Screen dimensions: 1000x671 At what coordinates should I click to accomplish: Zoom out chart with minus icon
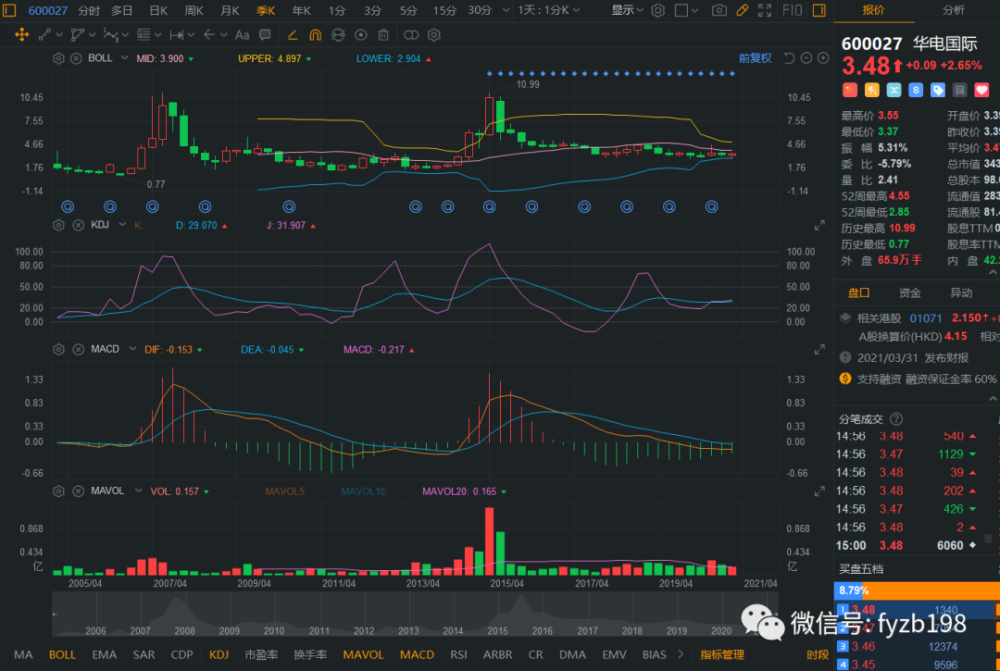[806, 59]
